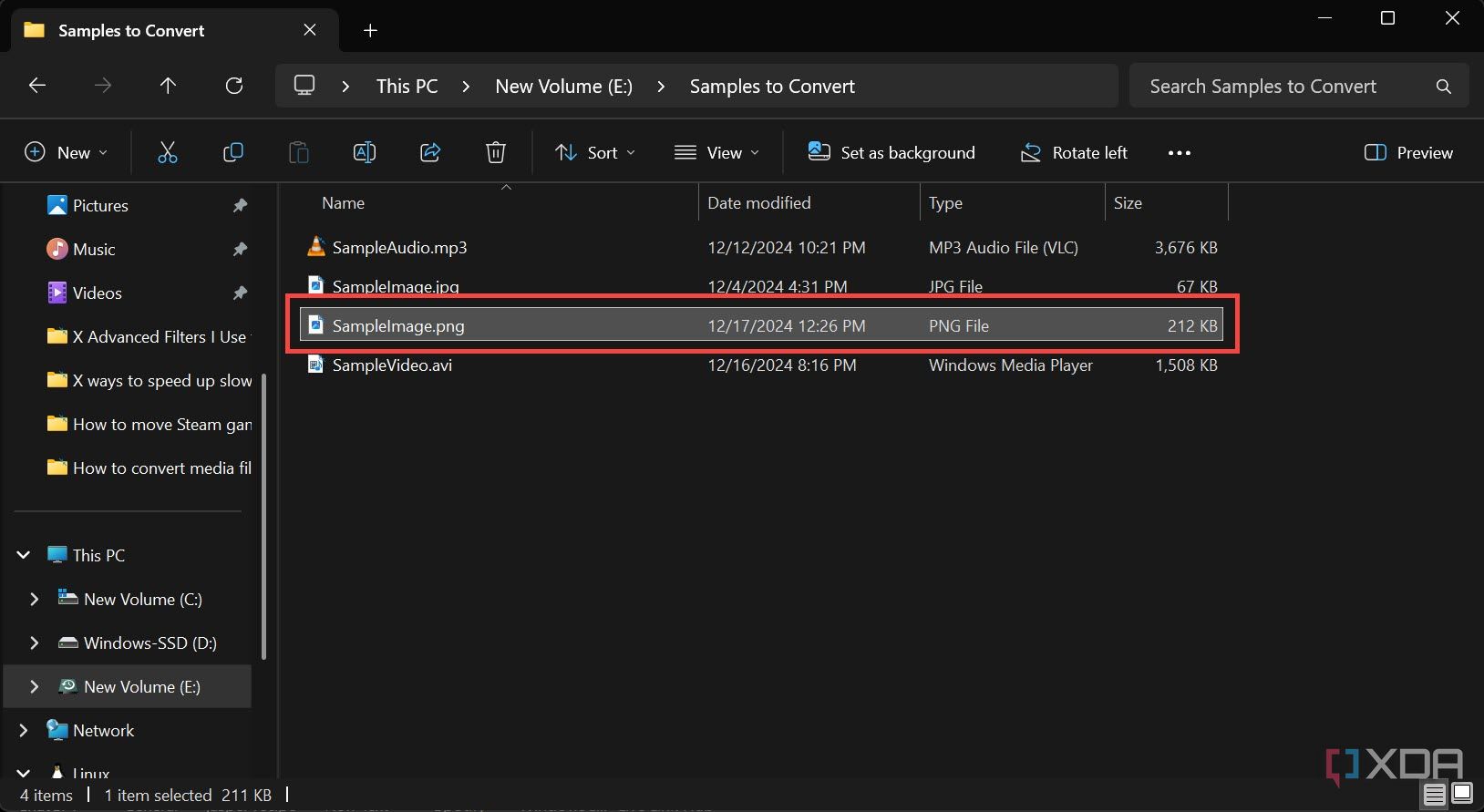Click the monitor icon in address bar
Screen dimensions: 1484x812
click(304, 86)
